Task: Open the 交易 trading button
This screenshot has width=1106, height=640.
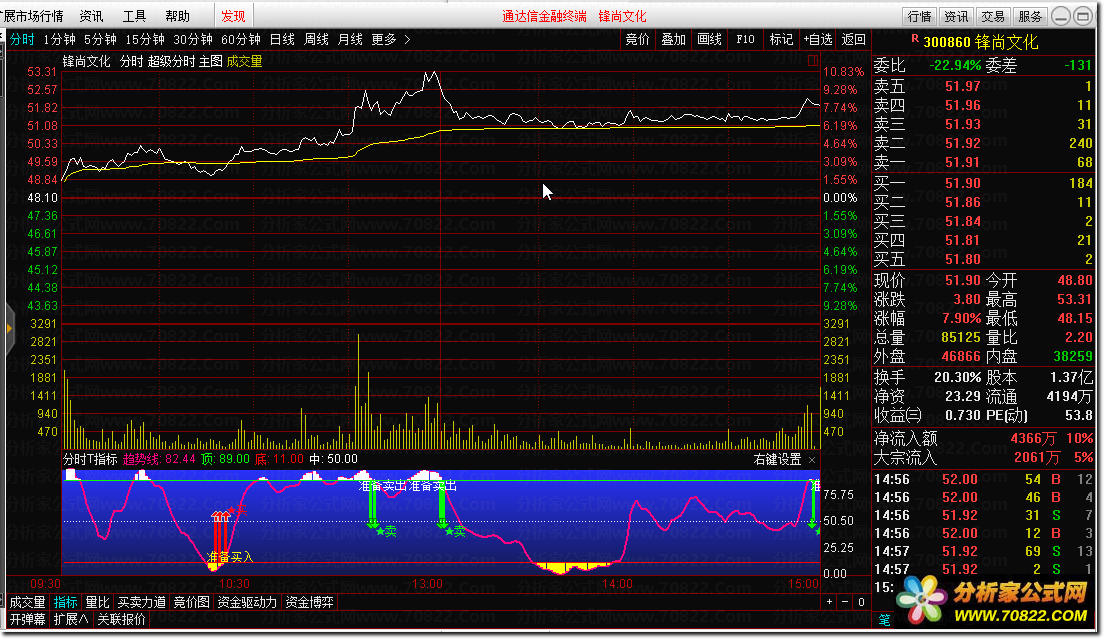Action: point(992,16)
